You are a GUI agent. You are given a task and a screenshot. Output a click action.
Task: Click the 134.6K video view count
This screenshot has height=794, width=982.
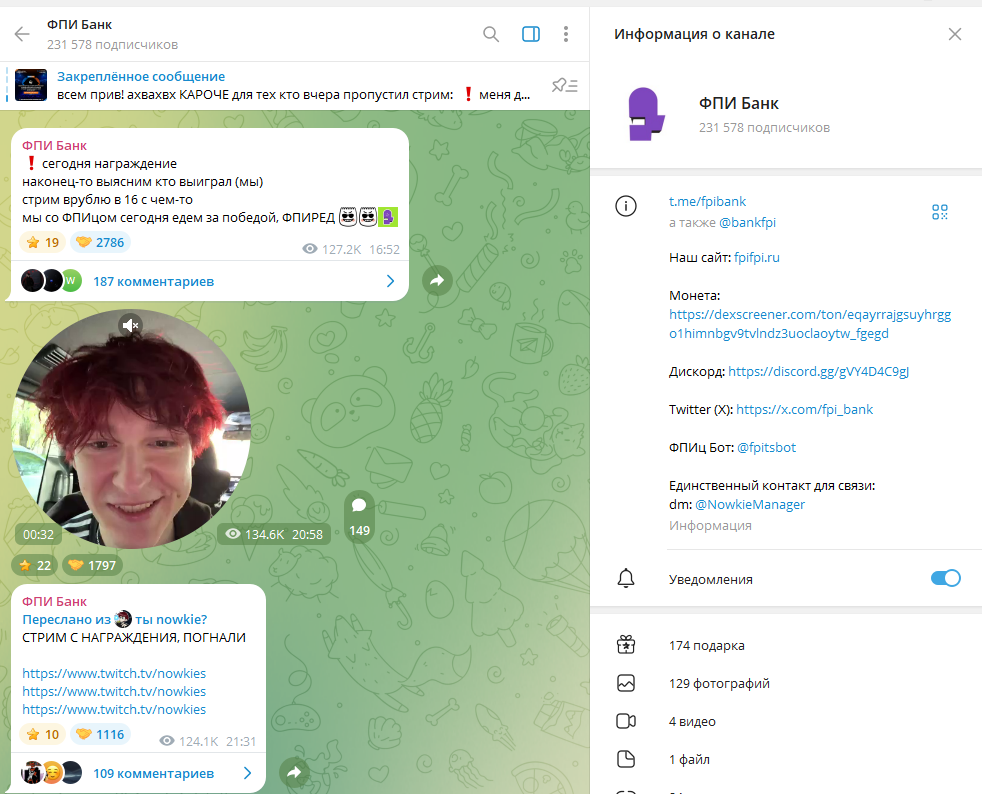(256, 534)
